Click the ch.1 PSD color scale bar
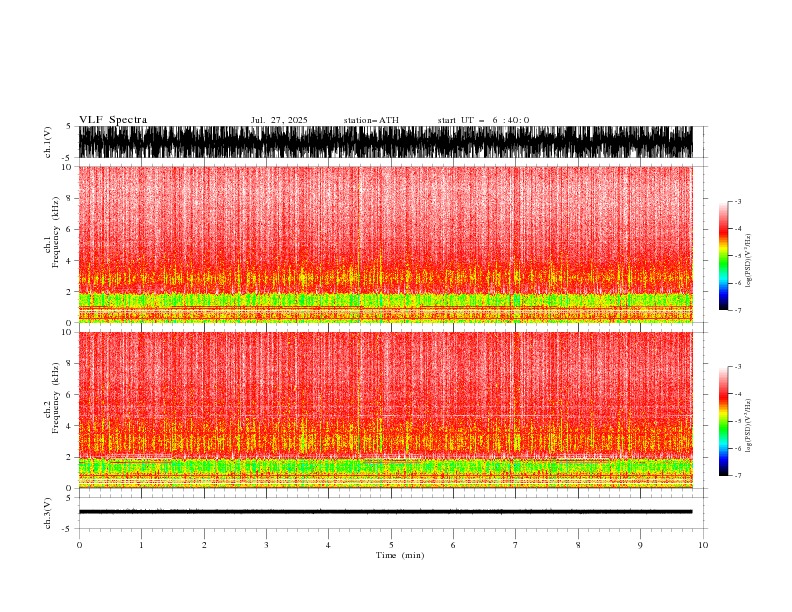The width and height of the screenshot is (792, 612). (723, 255)
